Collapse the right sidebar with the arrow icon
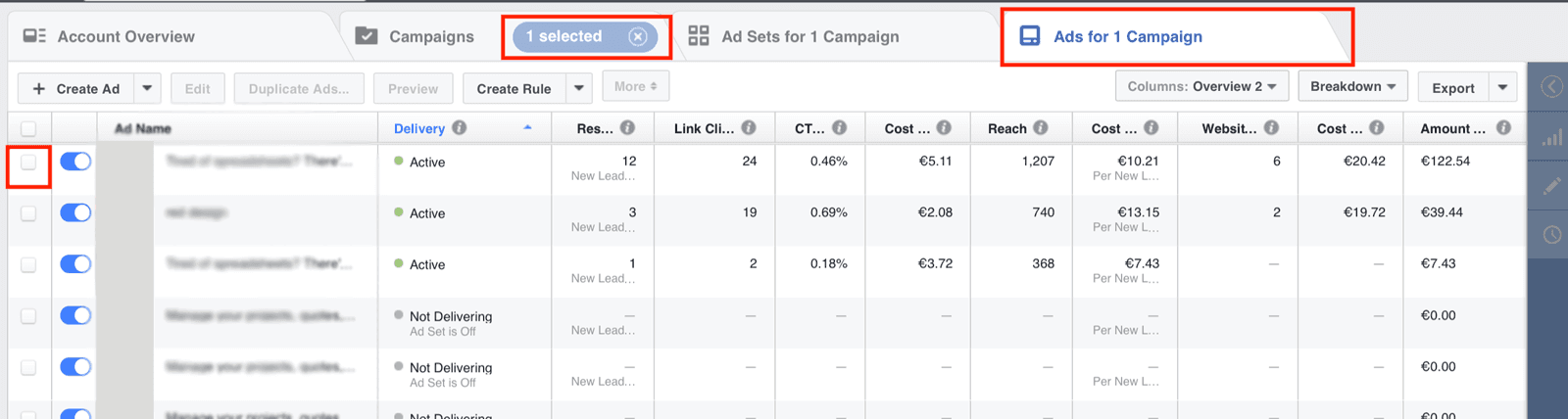The width and height of the screenshot is (1568, 419). pyautogui.click(x=1551, y=87)
